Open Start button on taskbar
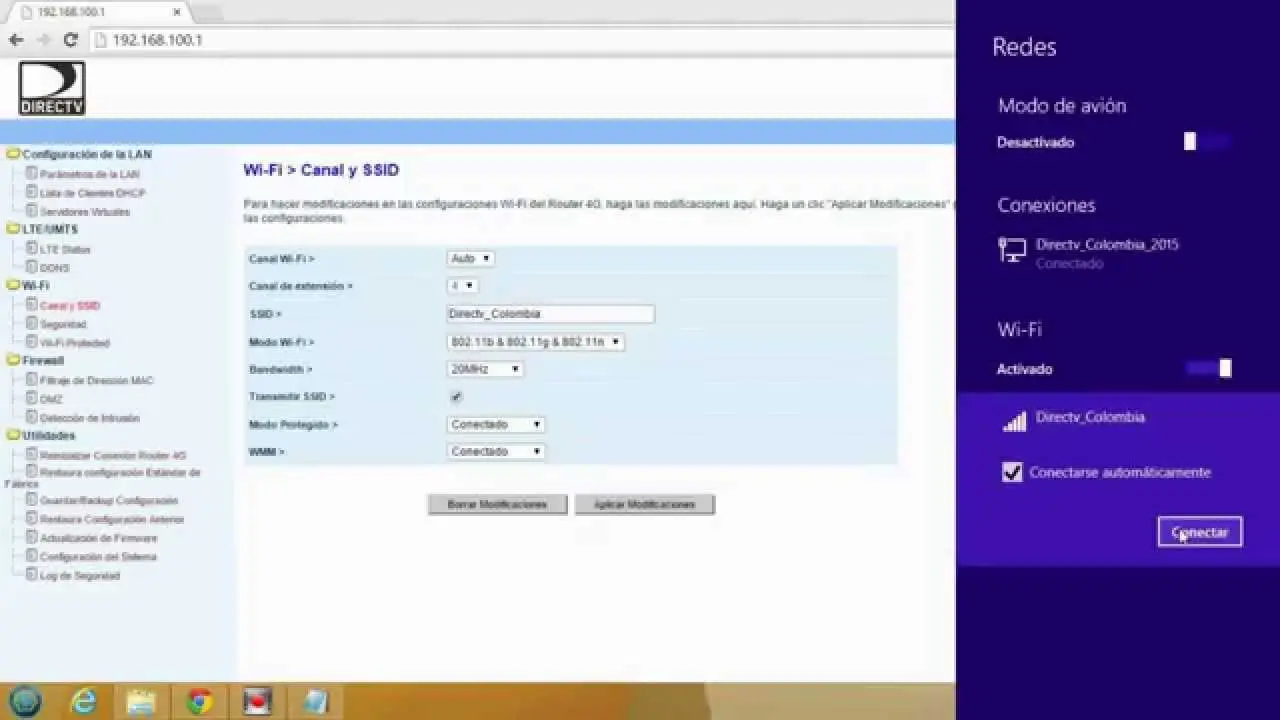Screen dimensions: 1280x720 (26, 701)
